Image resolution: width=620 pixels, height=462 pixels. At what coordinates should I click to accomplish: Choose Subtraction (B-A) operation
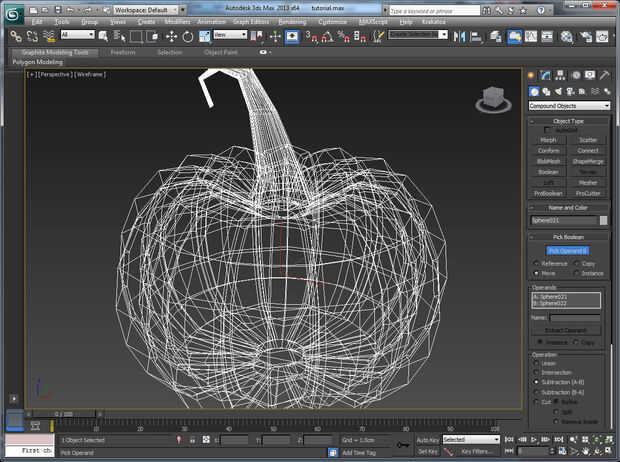[535, 392]
